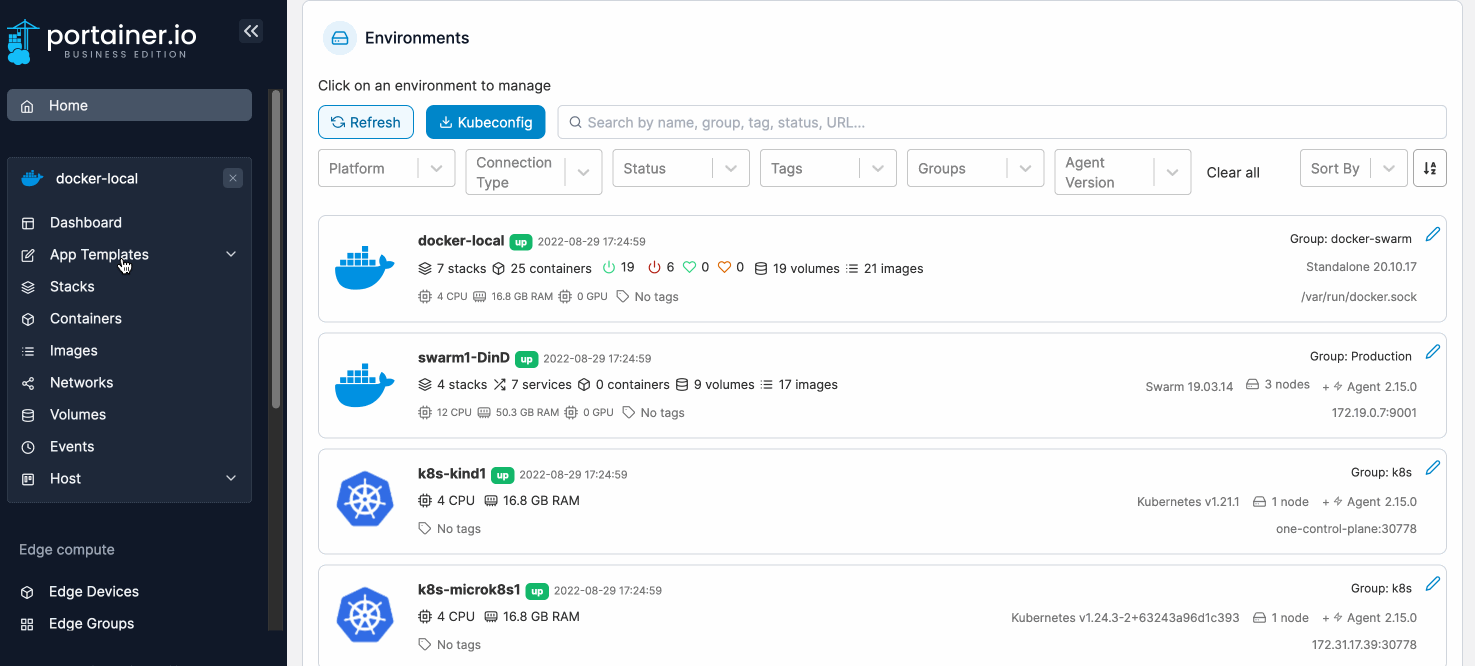1475x666 pixels.
Task: Click the swarm1-DinD Docker whale icon
Action: 365,385
